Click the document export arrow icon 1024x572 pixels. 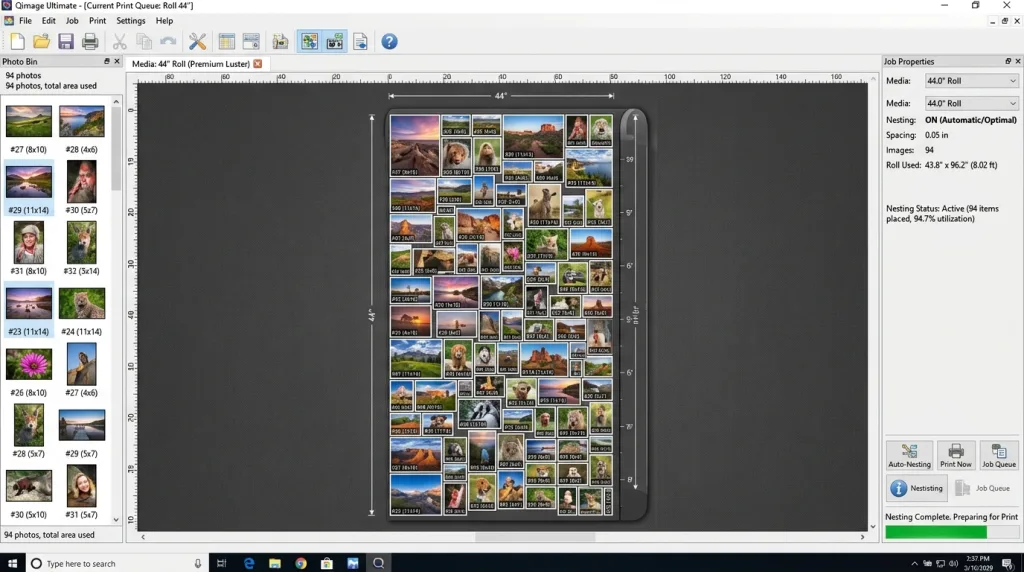[360, 42]
